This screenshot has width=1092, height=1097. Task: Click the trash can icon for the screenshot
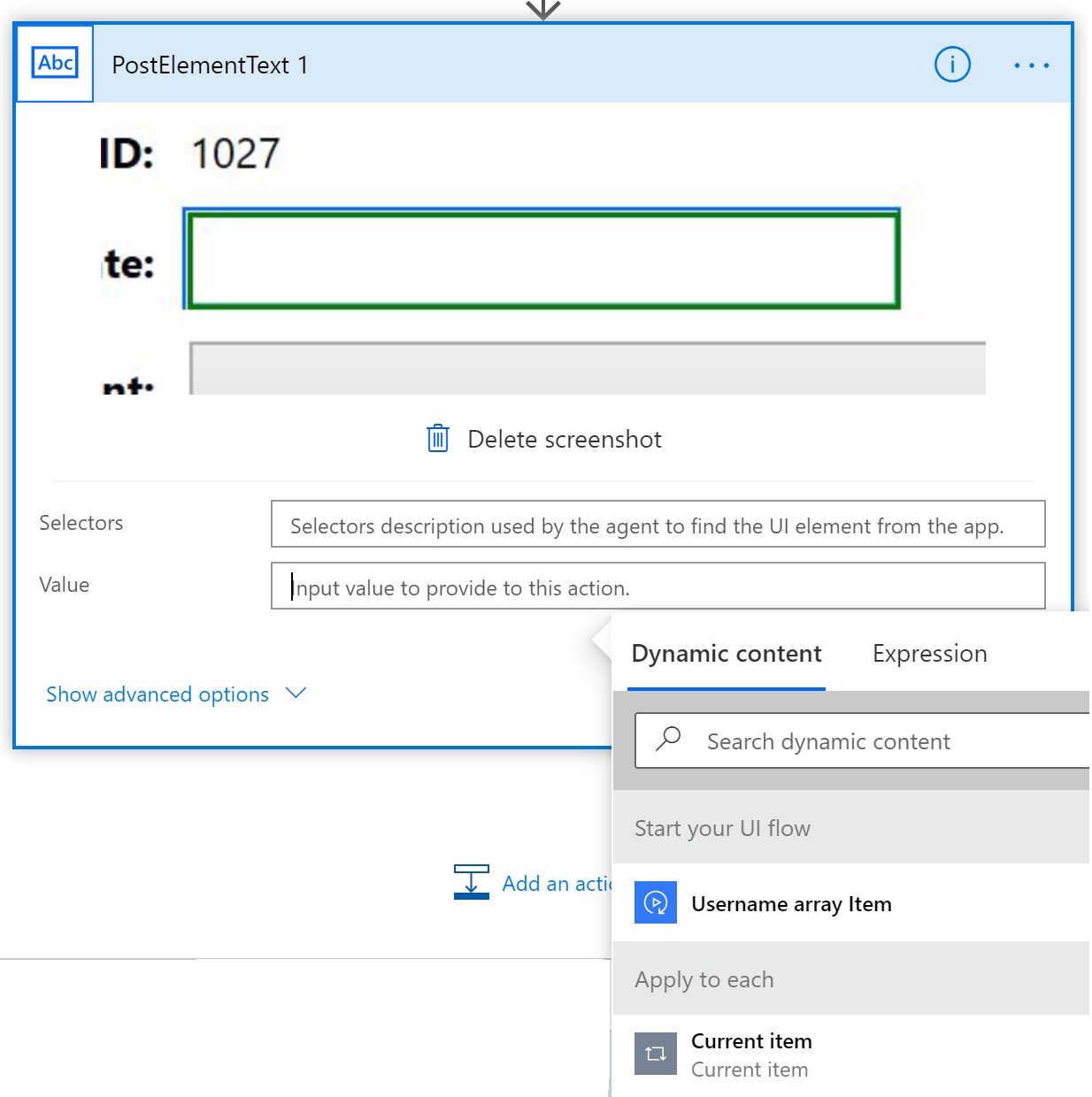[x=438, y=439]
